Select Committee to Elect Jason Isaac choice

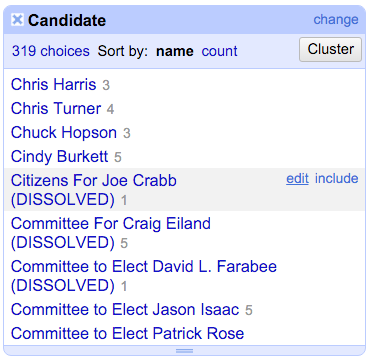click(125, 310)
